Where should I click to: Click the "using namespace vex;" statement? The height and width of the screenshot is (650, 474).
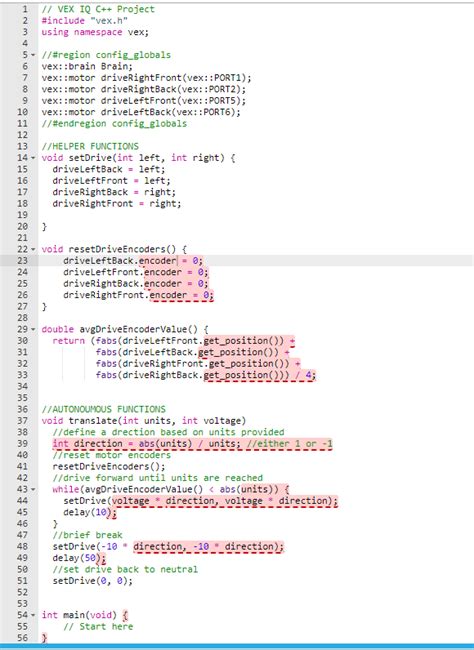[x=95, y=32]
